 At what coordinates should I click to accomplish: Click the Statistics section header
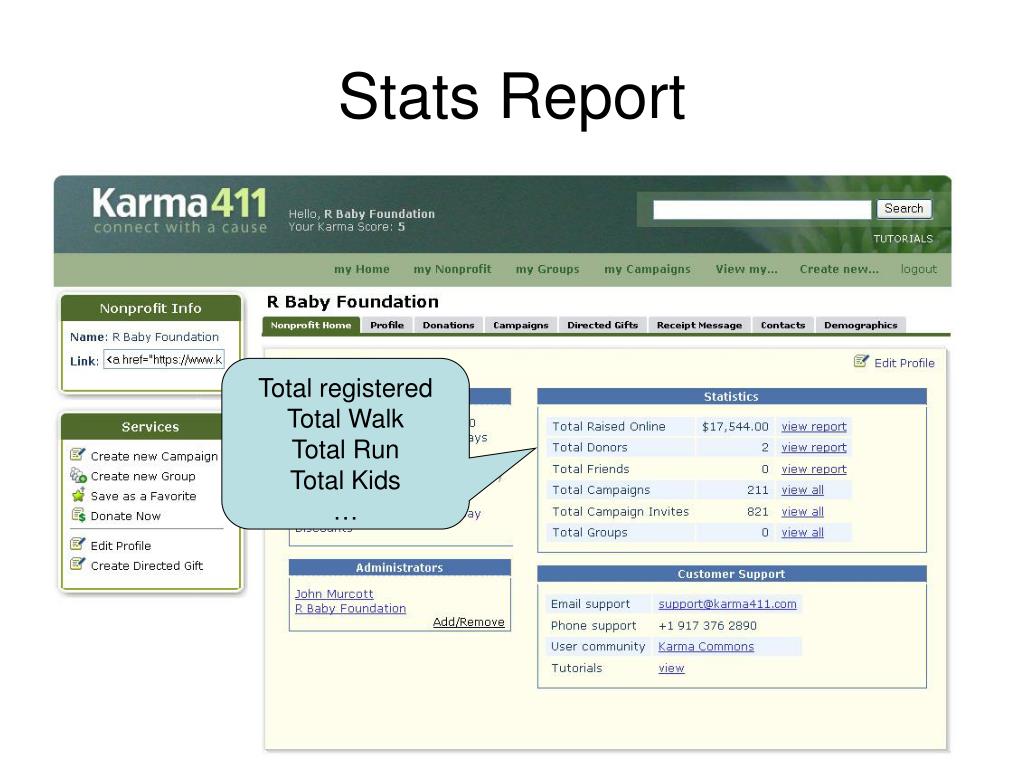731,396
